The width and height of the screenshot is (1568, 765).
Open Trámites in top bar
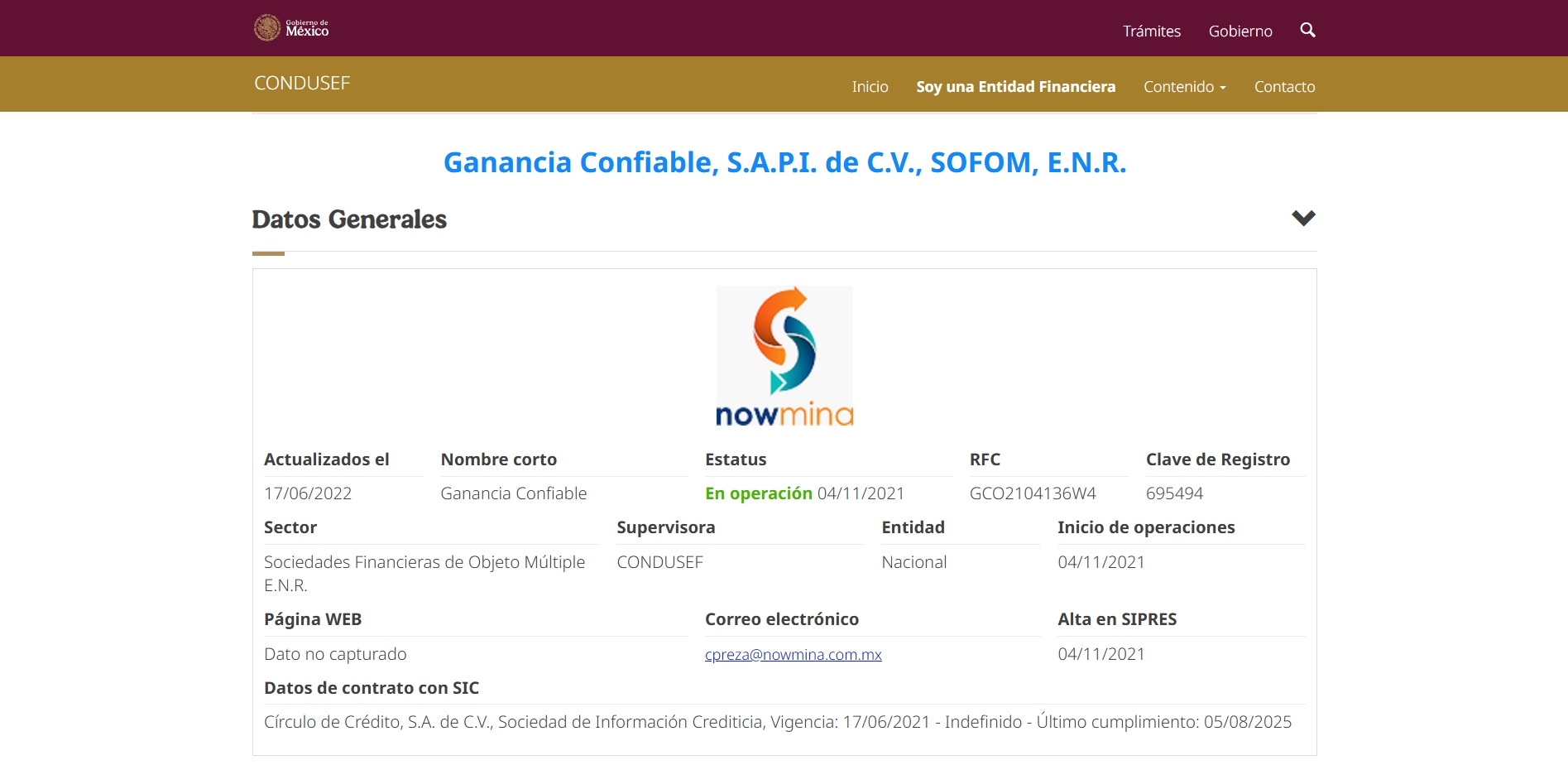tap(1151, 31)
